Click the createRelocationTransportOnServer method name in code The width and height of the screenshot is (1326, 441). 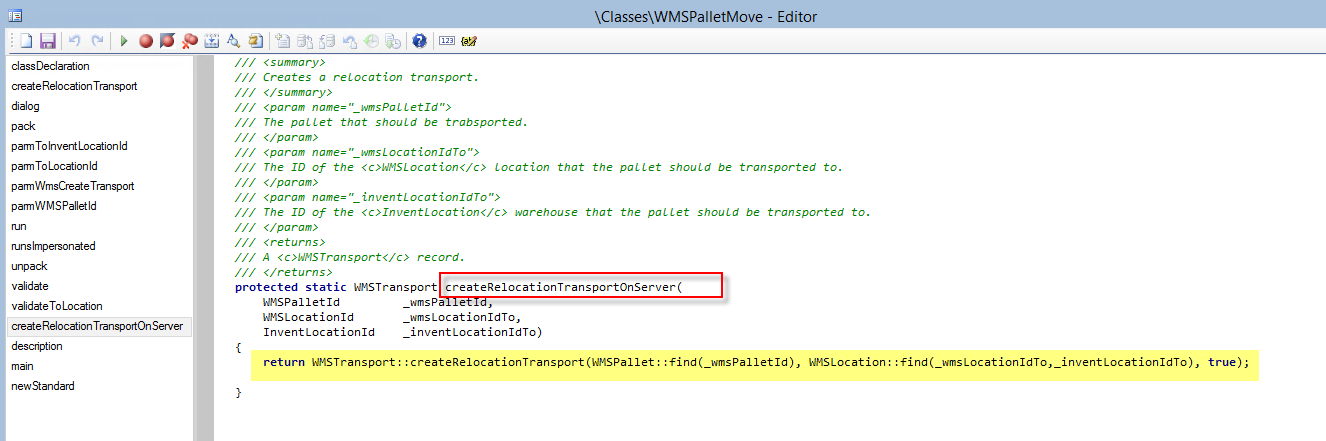(x=562, y=287)
